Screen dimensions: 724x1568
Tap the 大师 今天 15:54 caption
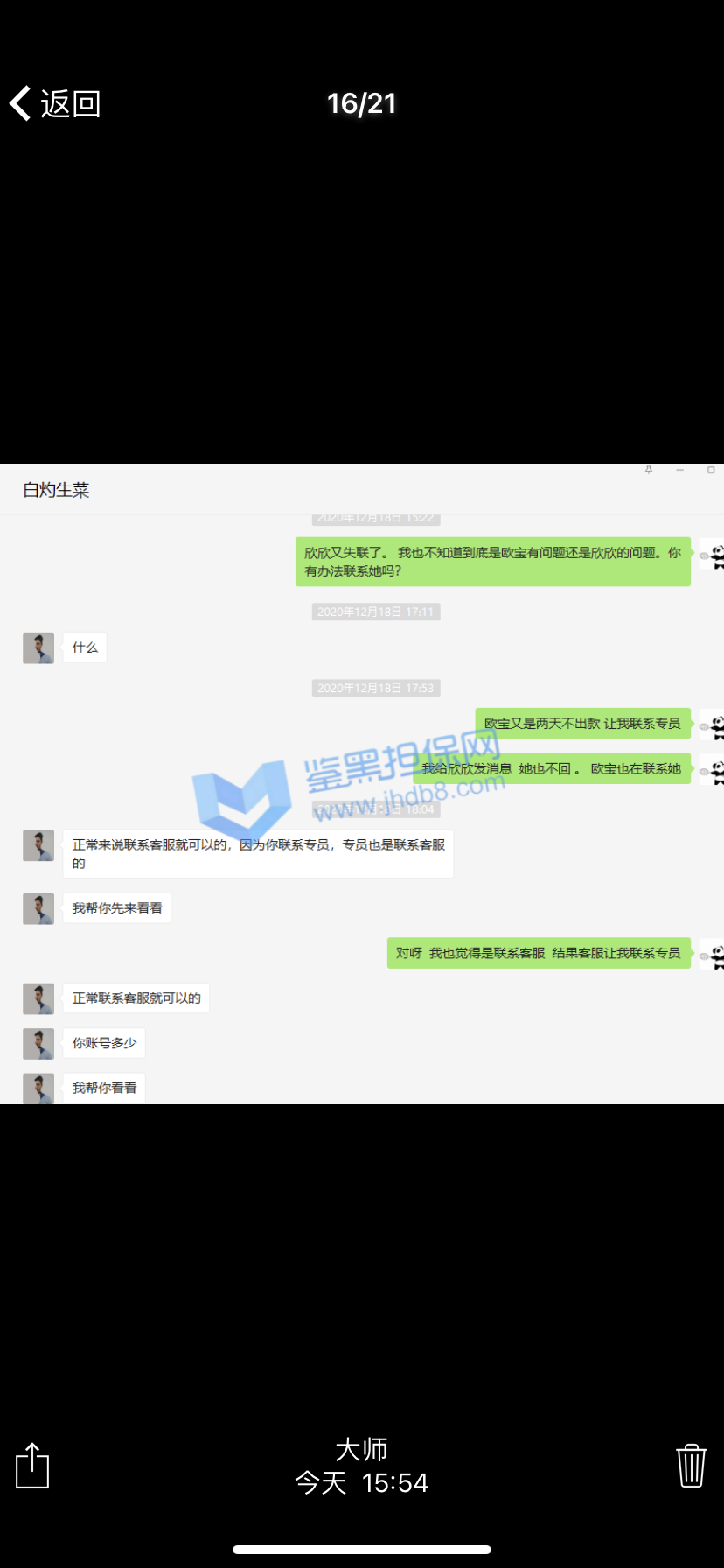[362, 1466]
